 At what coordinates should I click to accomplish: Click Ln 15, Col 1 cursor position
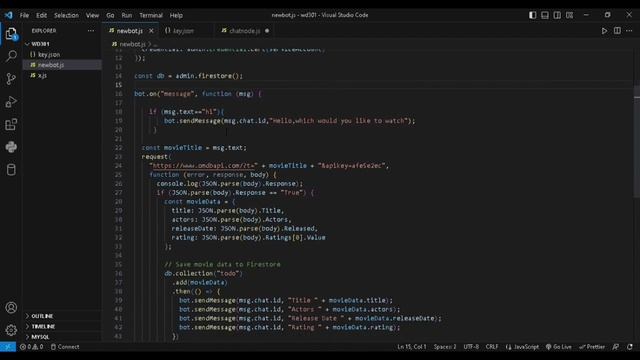coord(412,347)
